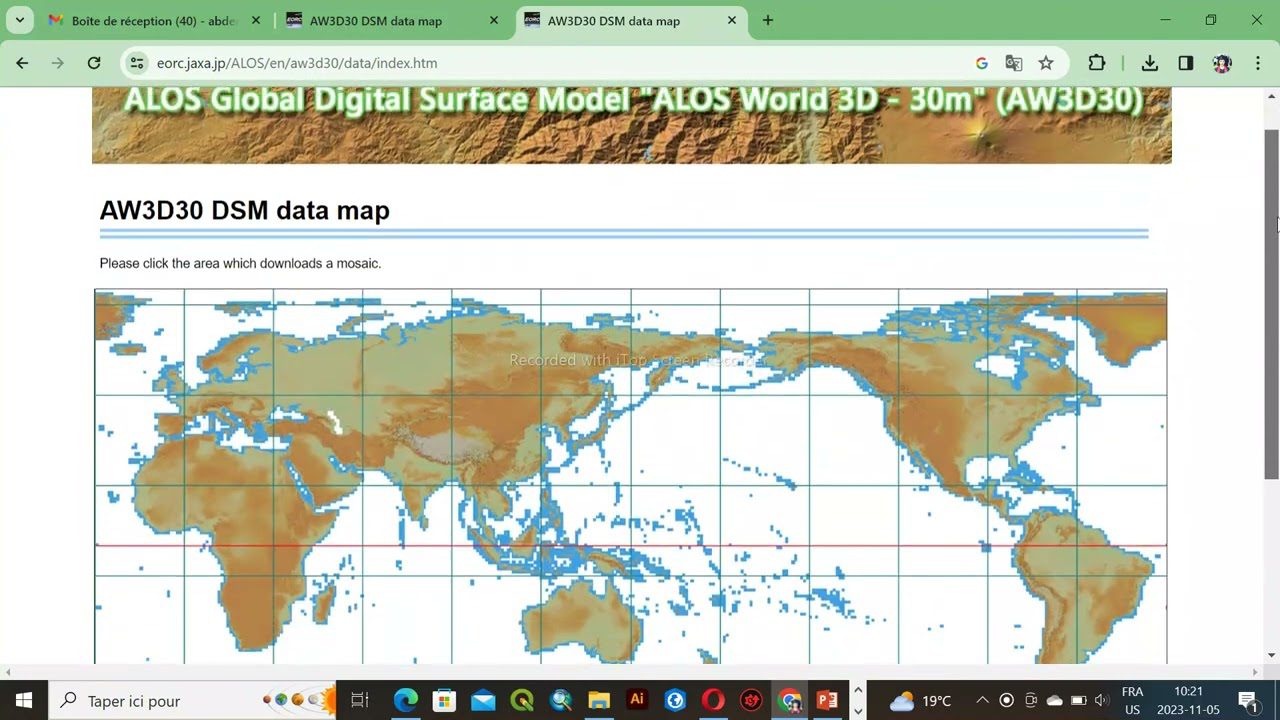Reload the page with the refresh icon

point(94,63)
